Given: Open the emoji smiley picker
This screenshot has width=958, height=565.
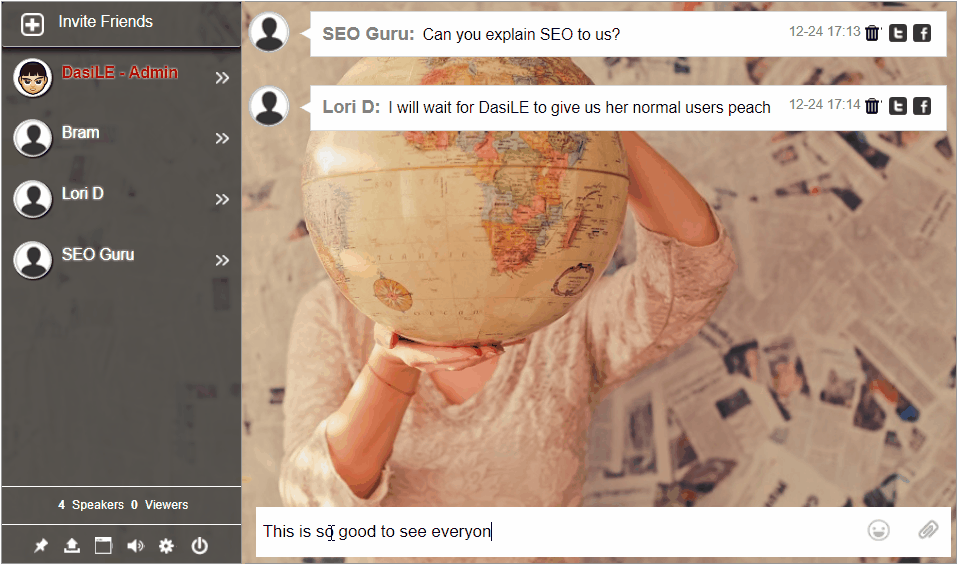Looking at the screenshot, I should point(879,530).
